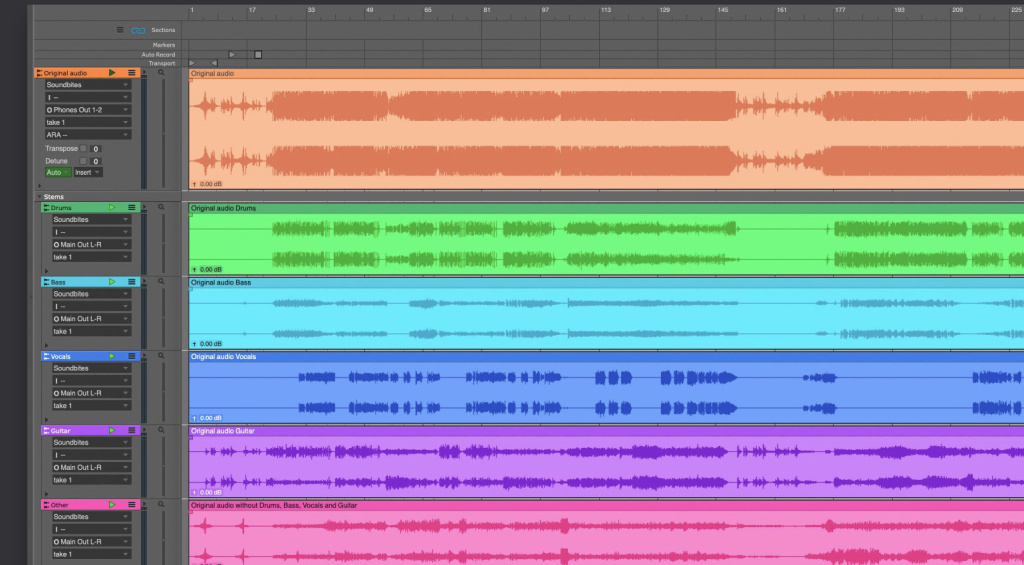Click the Original audio track type icon
Image resolution: width=1024 pixels, height=565 pixels.
pos(39,73)
